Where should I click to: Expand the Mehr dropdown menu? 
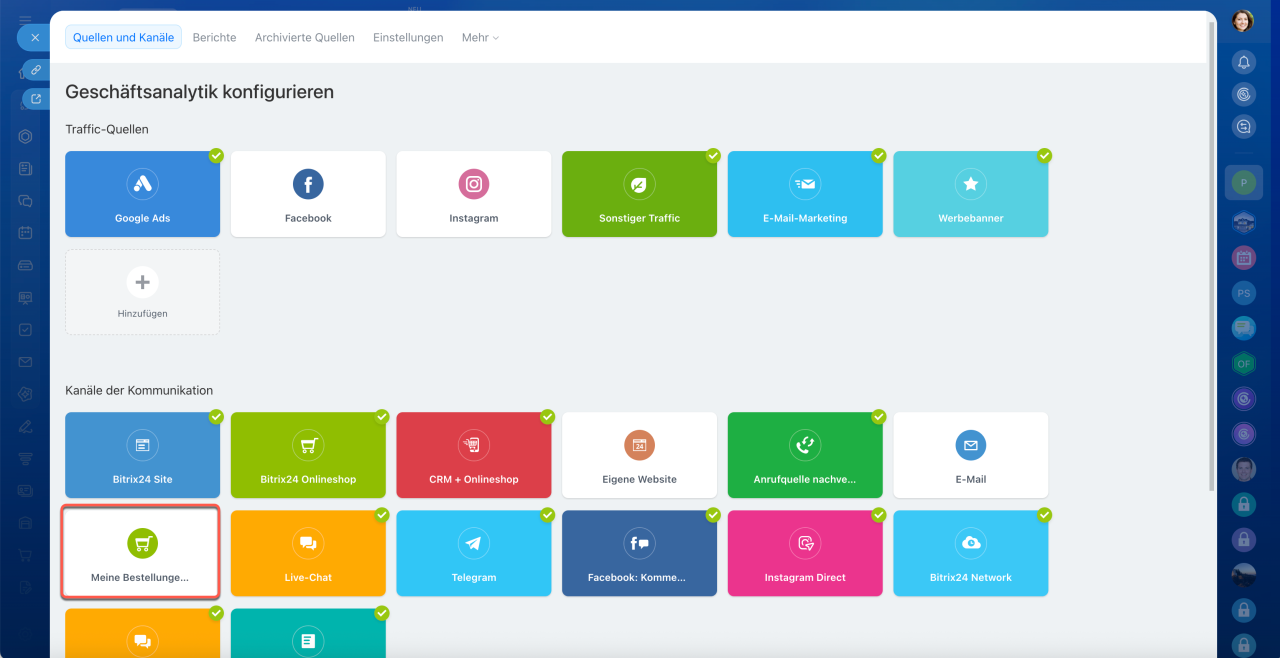pos(480,37)
